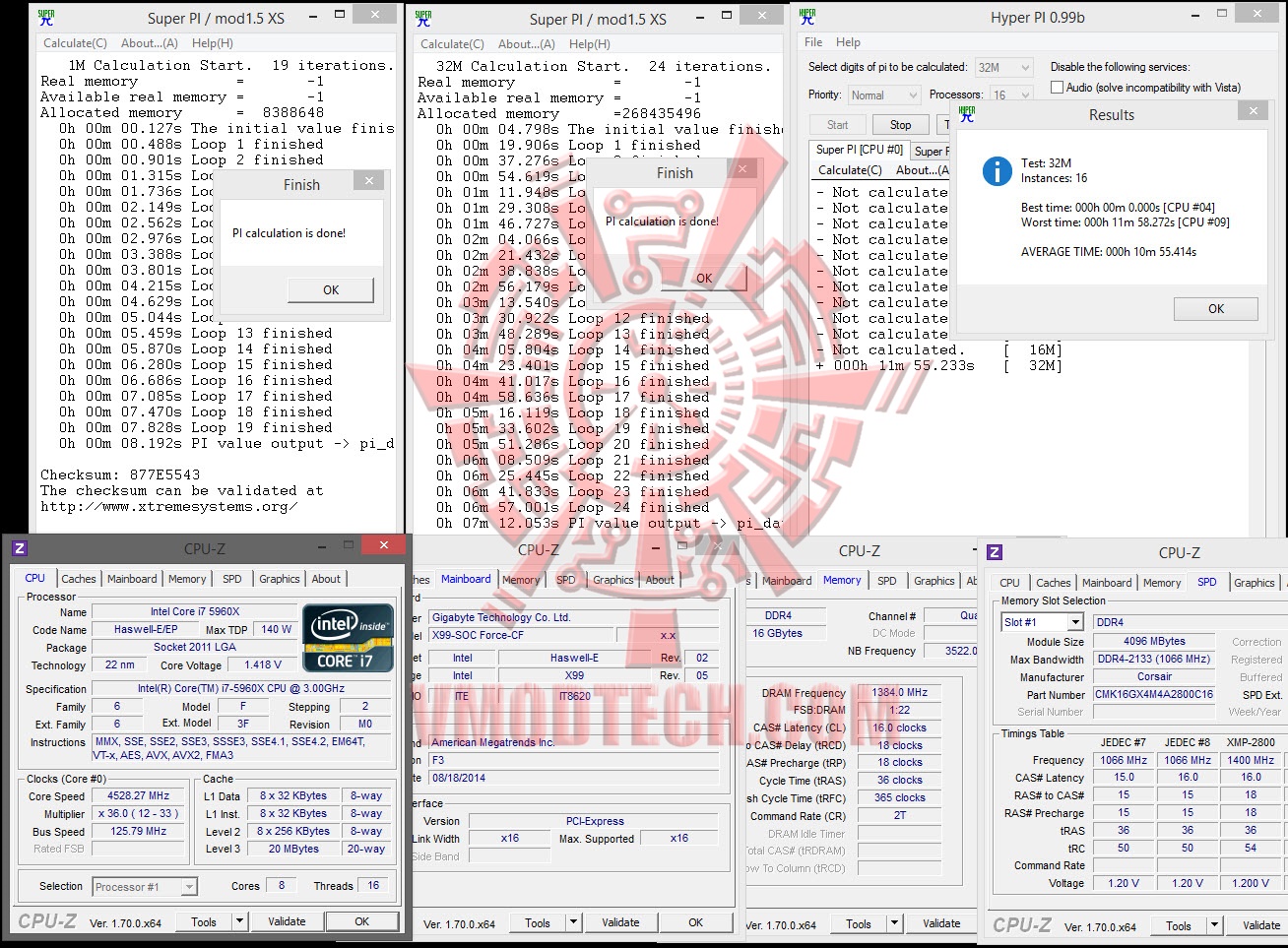Image resolution: width=1288 pixels, height=948 pixels.
Task: Expand the Tools arrow in the CPU-Z Mainboard window
Action: [x=573, y=922]
